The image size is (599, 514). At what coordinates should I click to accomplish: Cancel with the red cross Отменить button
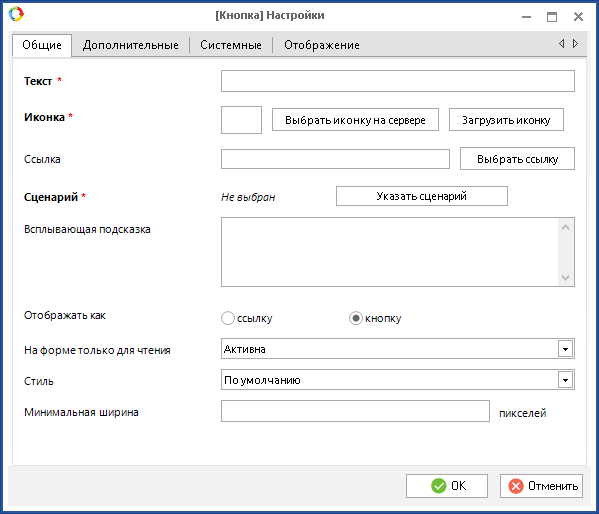pos(541,486)
